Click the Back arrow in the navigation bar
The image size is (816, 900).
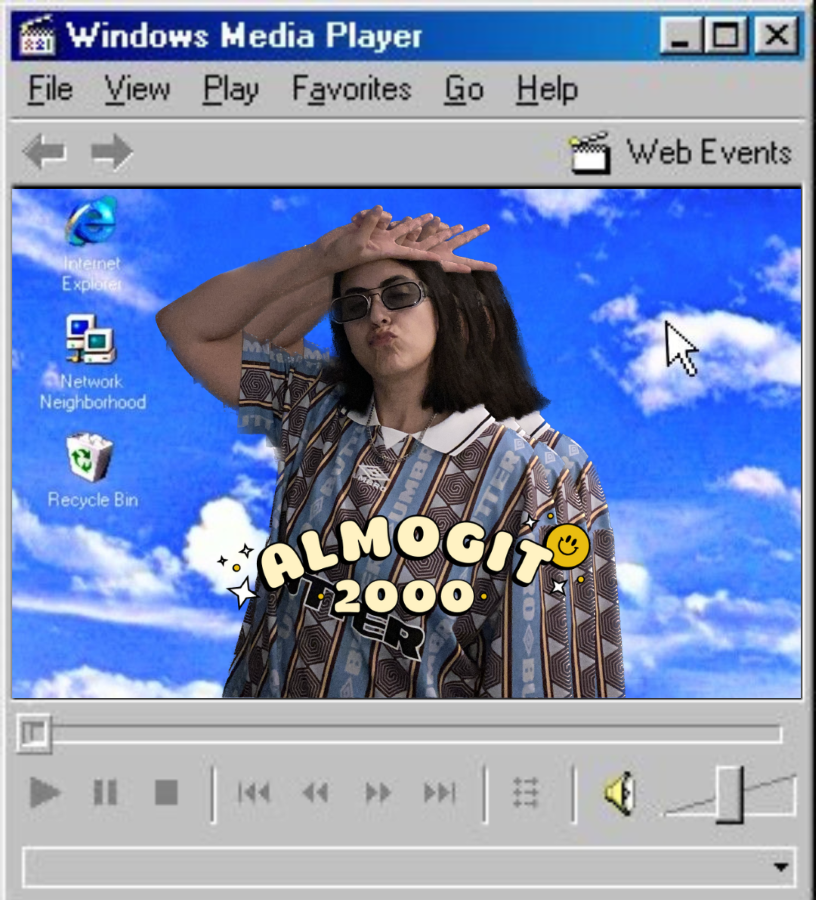click(x=45, y=152)
